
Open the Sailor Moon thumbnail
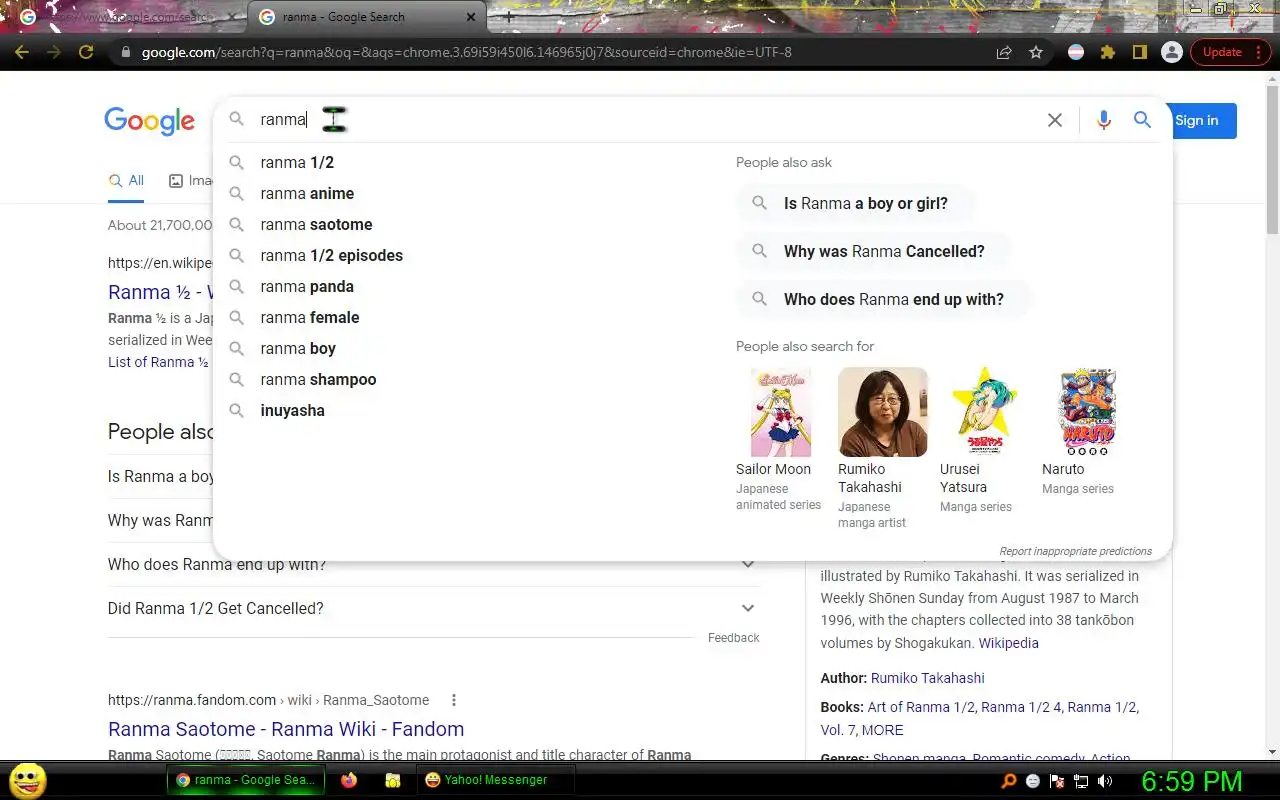pyautogui.click(x=781, y=412)
